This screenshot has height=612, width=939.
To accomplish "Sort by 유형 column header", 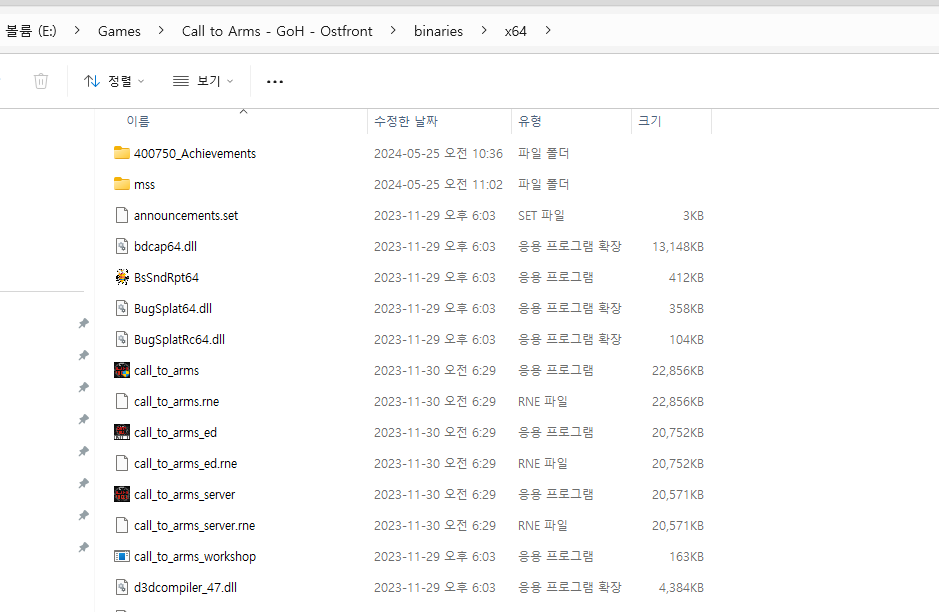I will [x=530, y=121].
